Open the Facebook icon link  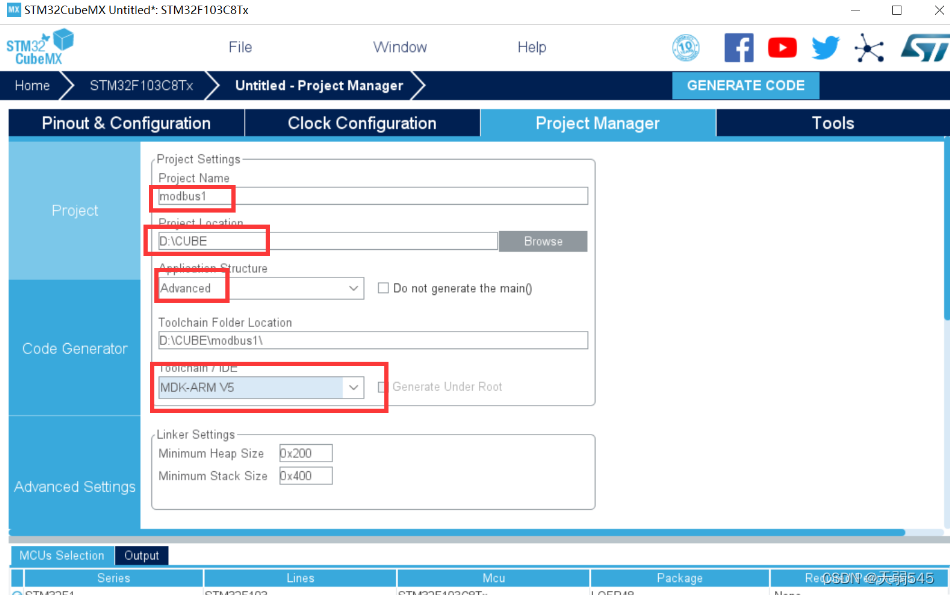pyautogui.click(x=739, y=47)
